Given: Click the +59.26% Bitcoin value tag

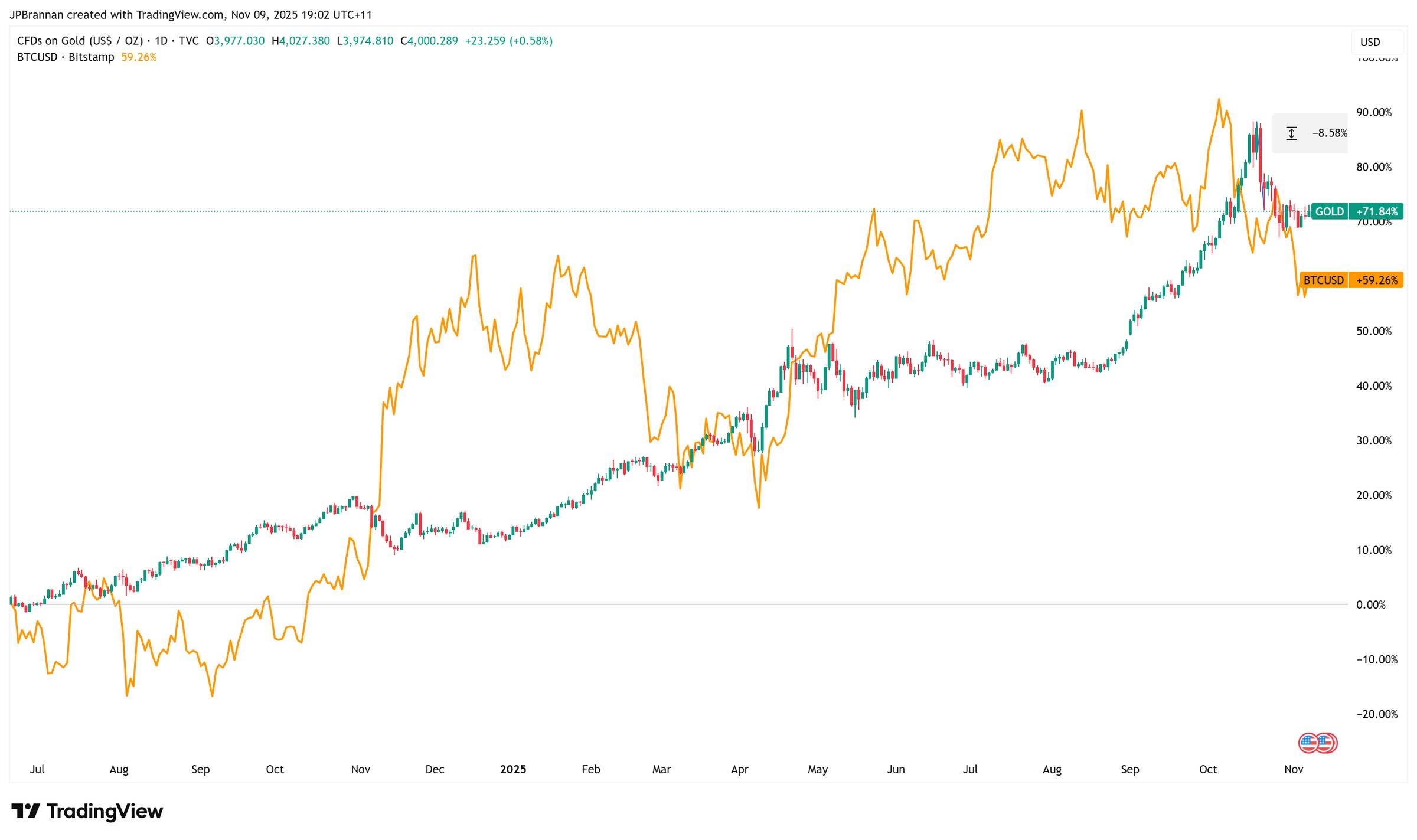Looking at the screenshot, I should (x=1376, y=280).
